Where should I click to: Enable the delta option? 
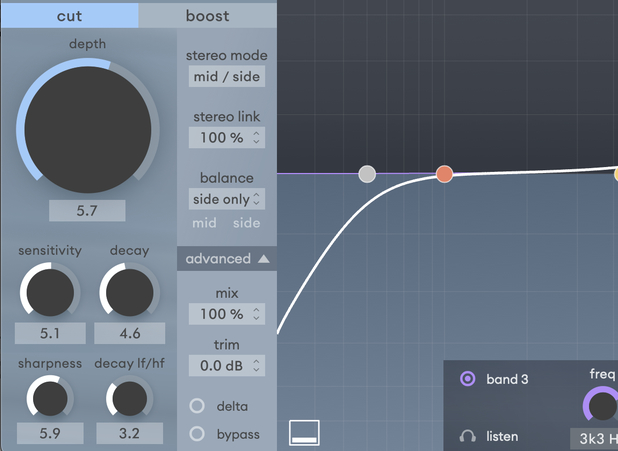[197, 406]
